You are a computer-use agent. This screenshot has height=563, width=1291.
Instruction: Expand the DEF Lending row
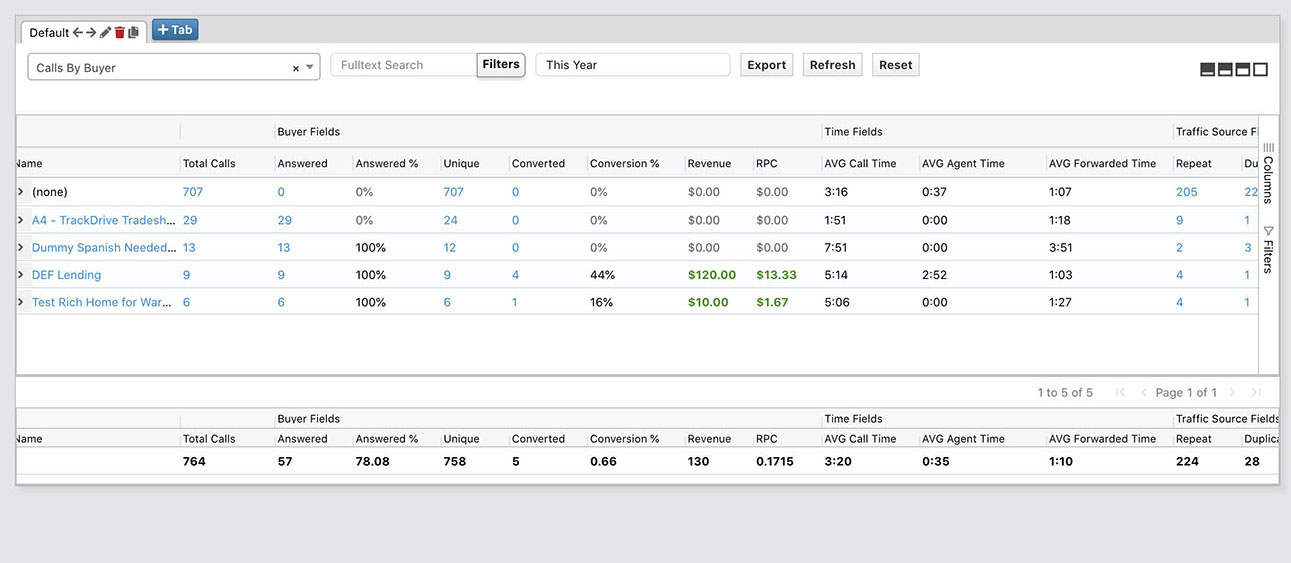[x=21, y=275]
